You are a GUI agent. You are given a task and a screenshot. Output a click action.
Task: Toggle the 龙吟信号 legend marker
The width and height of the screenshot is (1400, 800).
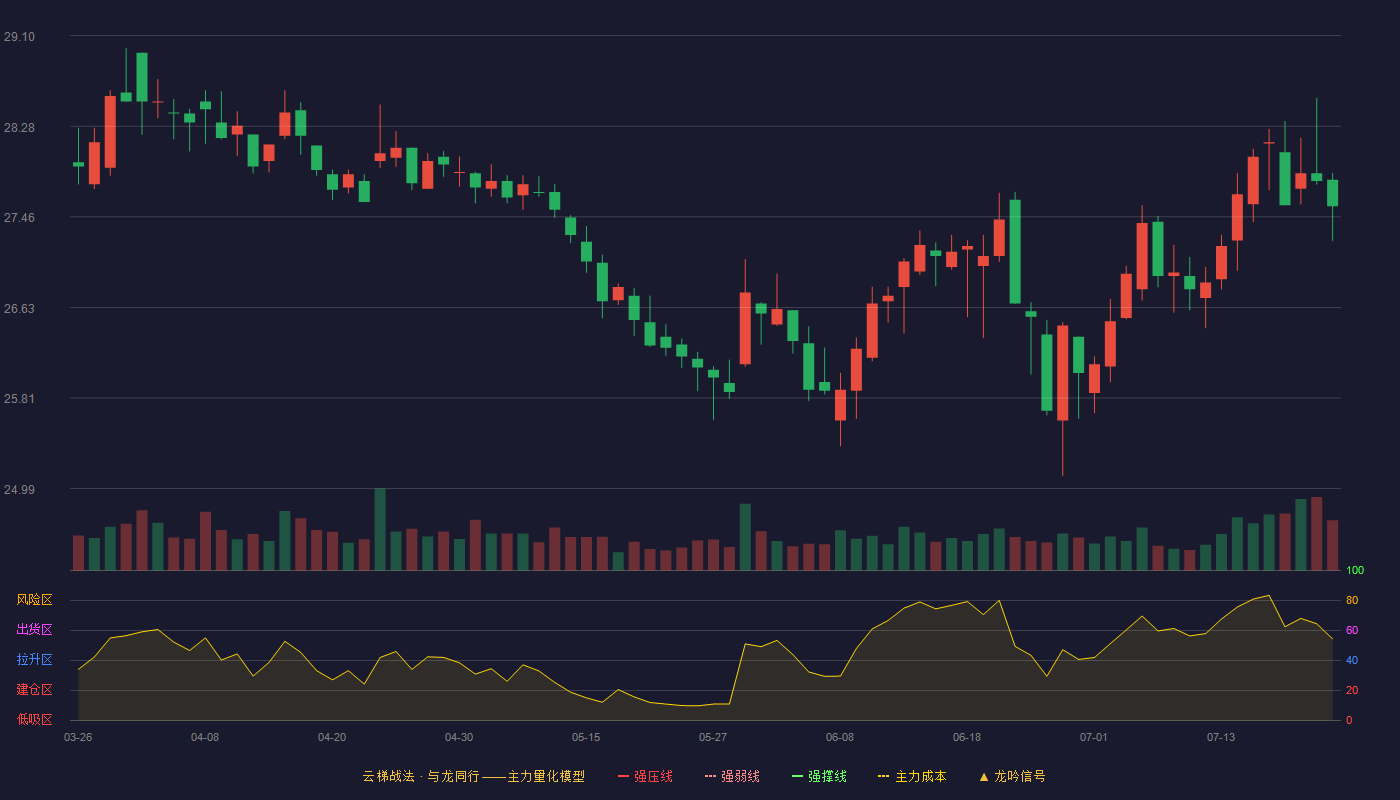point(1012,776)
